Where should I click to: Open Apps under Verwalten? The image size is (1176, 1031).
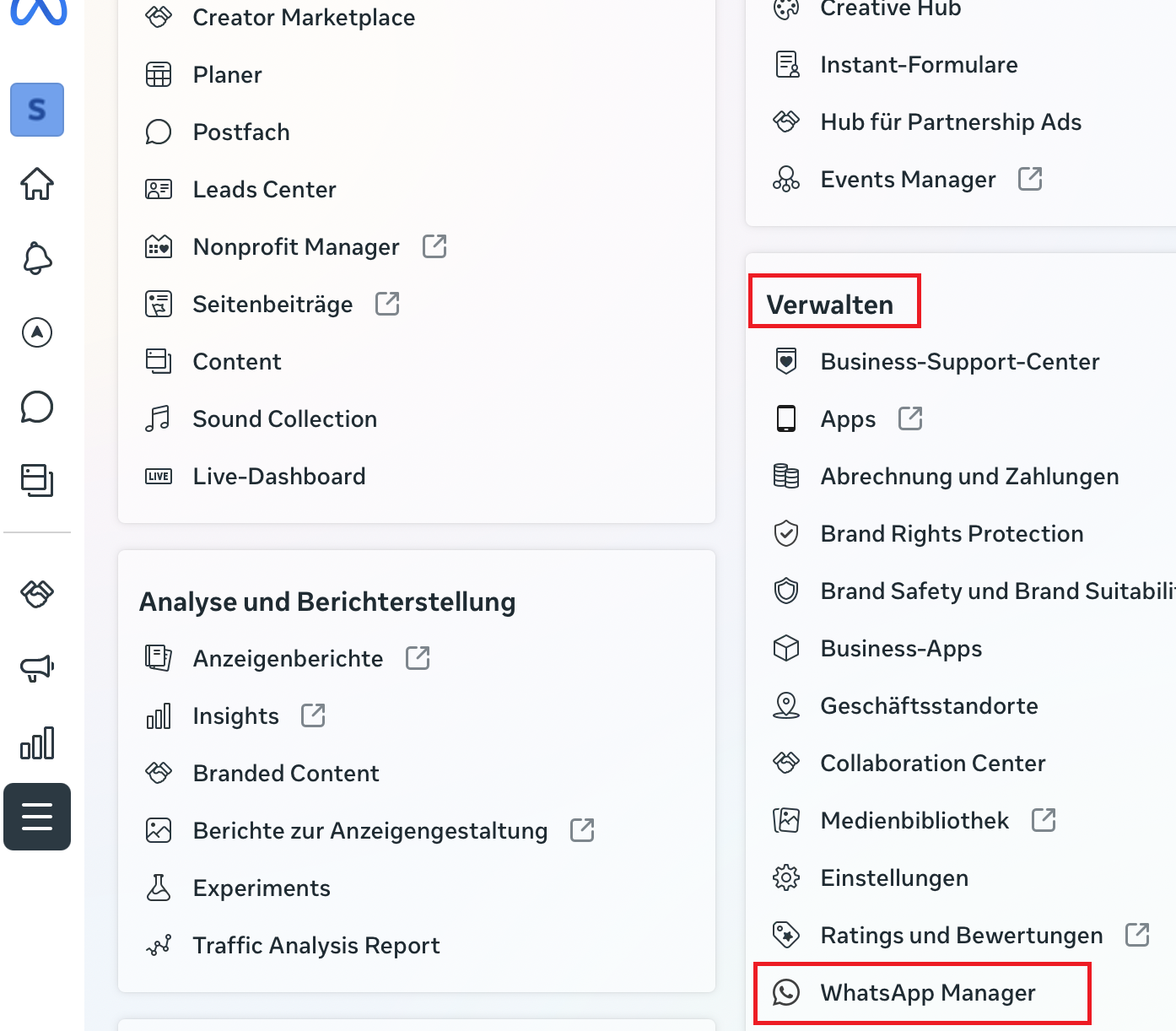[x=848, y=418]
